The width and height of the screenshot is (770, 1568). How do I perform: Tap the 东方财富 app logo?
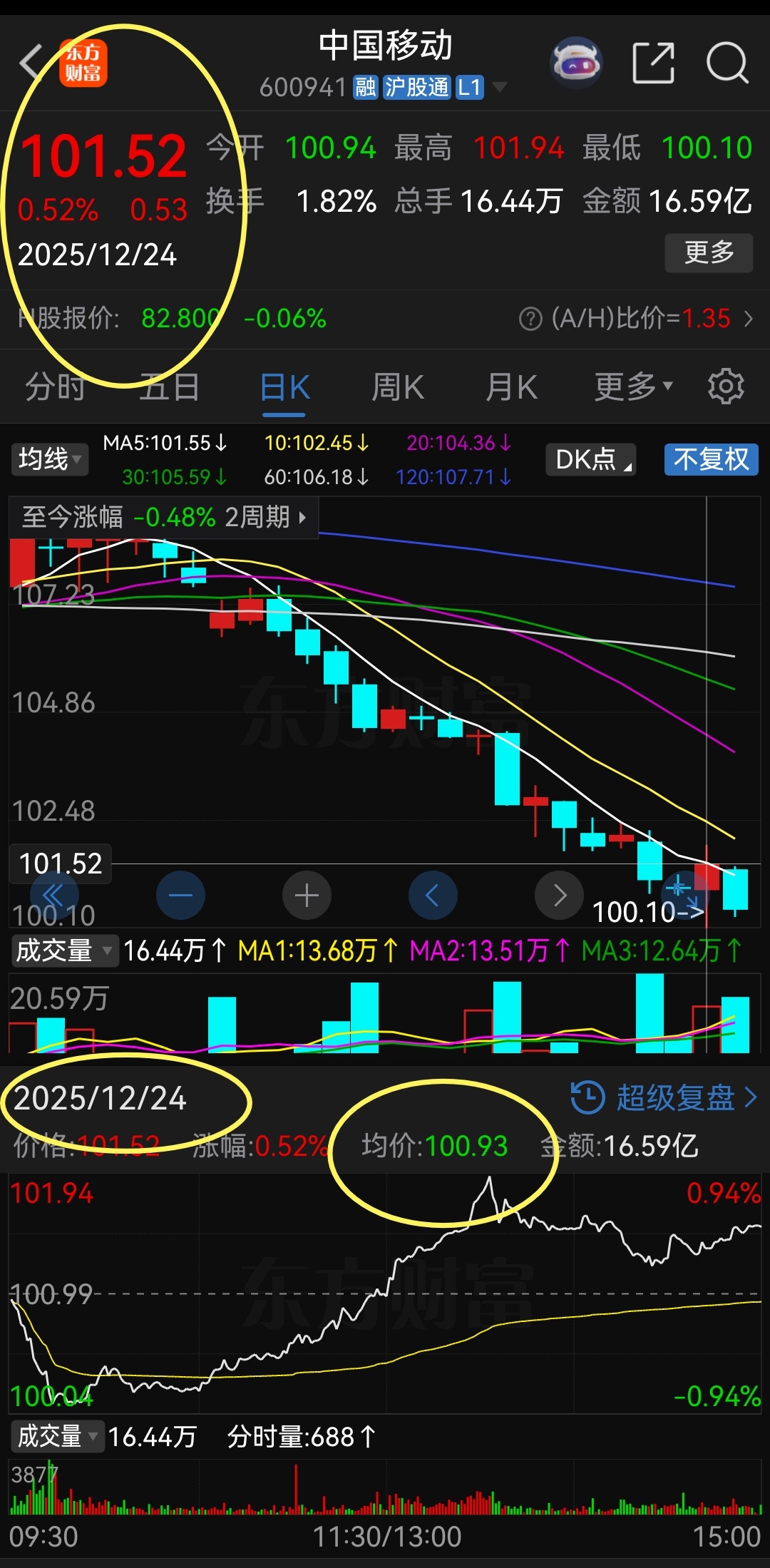(x=83, y=63)
